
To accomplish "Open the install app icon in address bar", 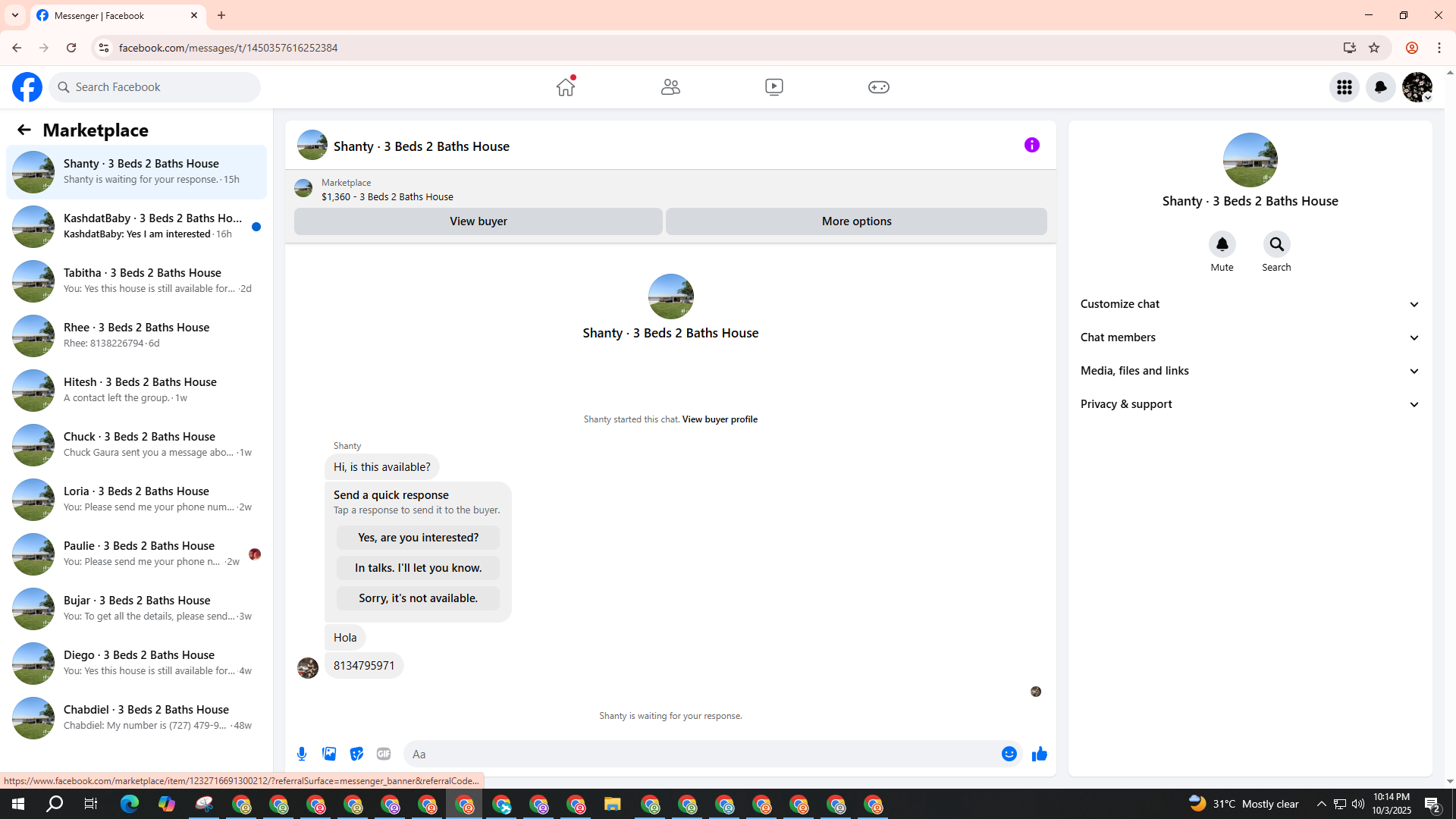I will pyautogui.click(x=1349, y=48).
